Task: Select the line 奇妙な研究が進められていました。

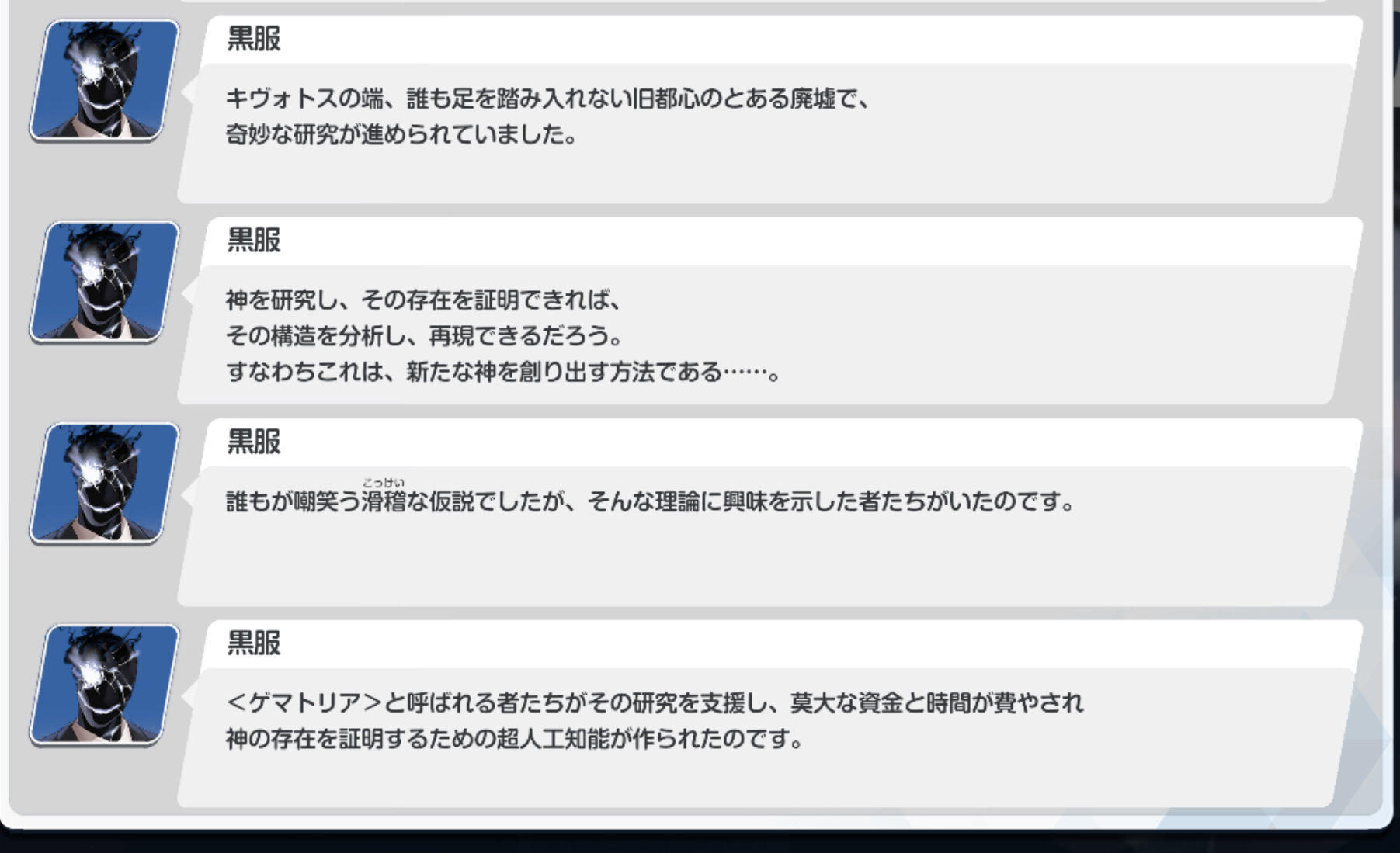Action: tap(401, 134)
